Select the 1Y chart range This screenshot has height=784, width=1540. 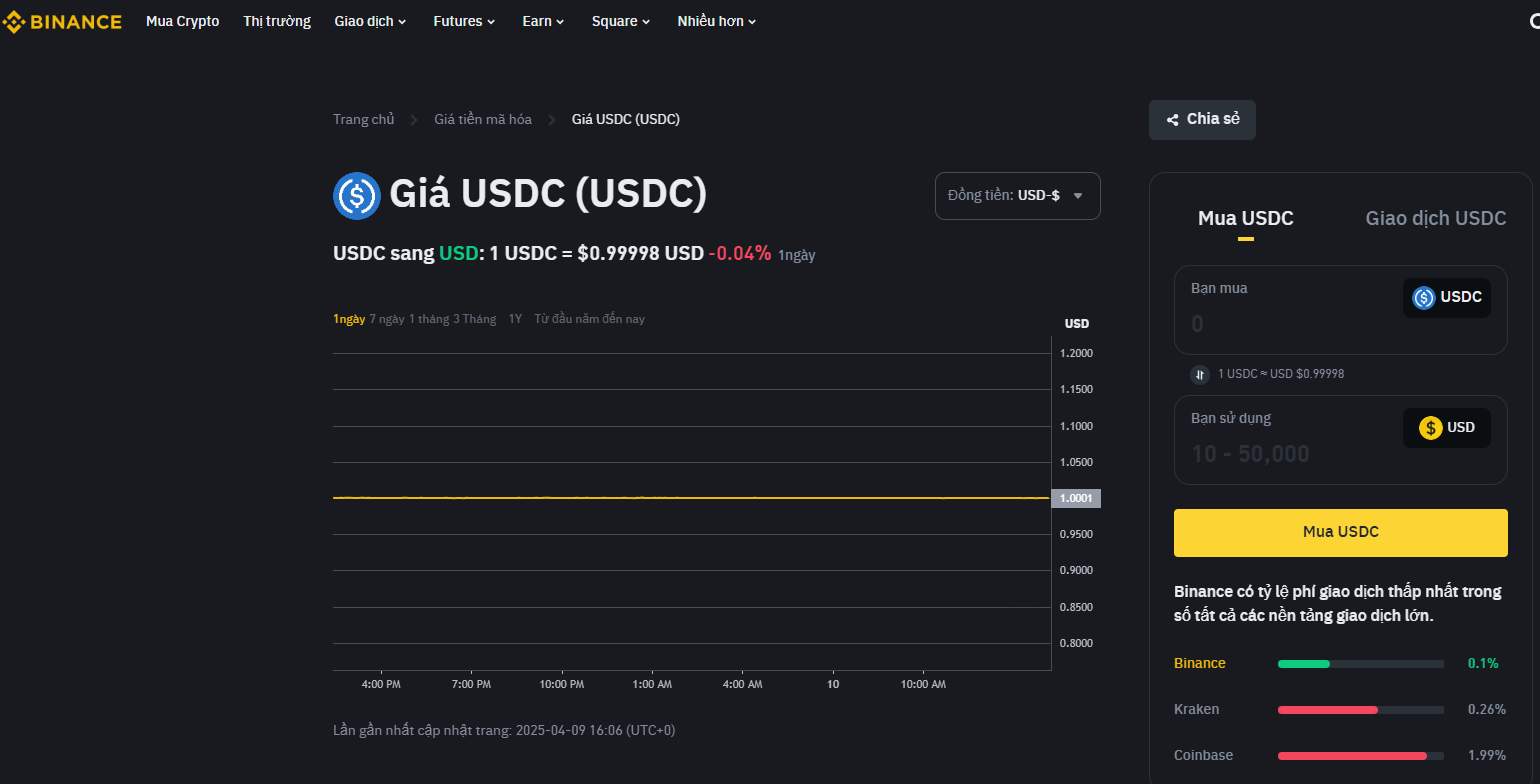[x=515, y=319]
